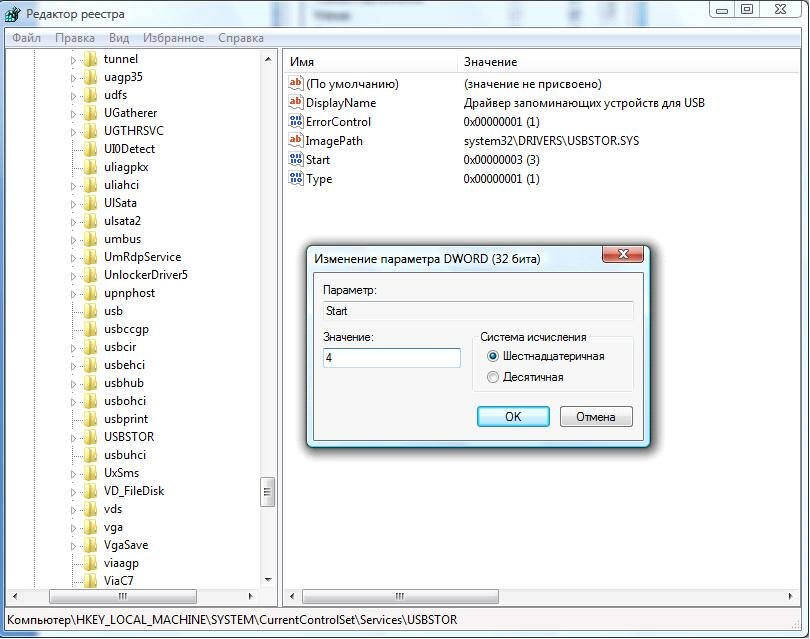Click the folder icon next to tunnel
The height and width of the screenshot is (639, 810).
[x=90, y=59]
